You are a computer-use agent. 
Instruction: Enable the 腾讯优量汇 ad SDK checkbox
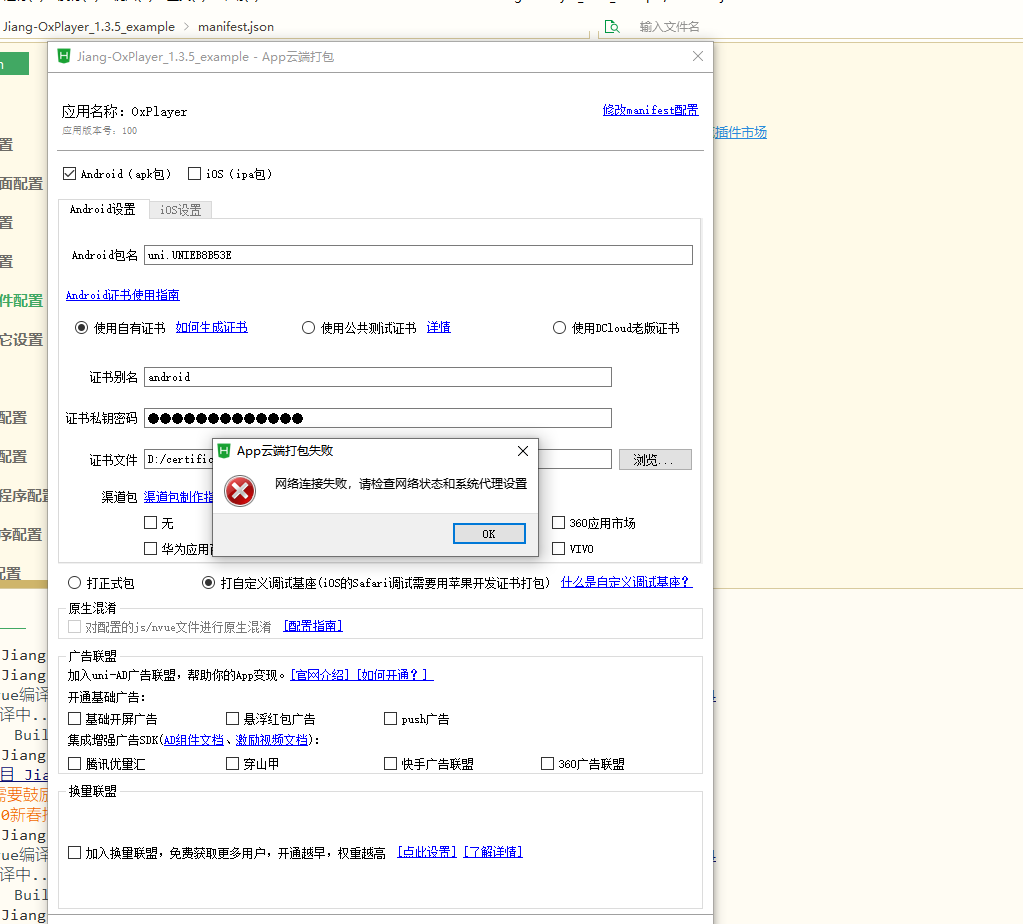point(75,764)
